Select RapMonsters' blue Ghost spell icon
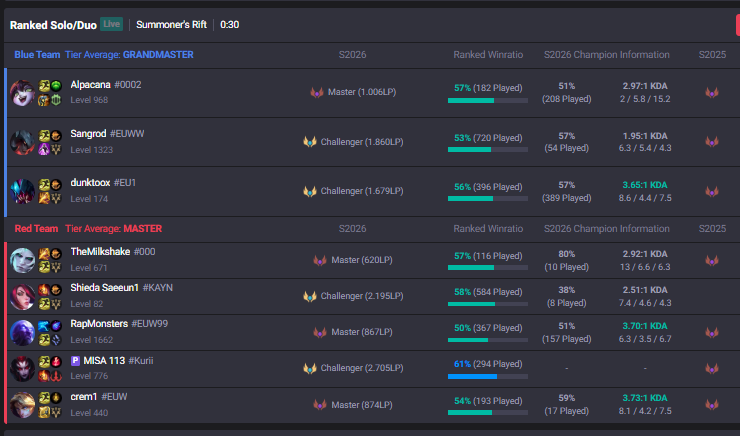The image size is (740, 436). click(x=44, y=326)
